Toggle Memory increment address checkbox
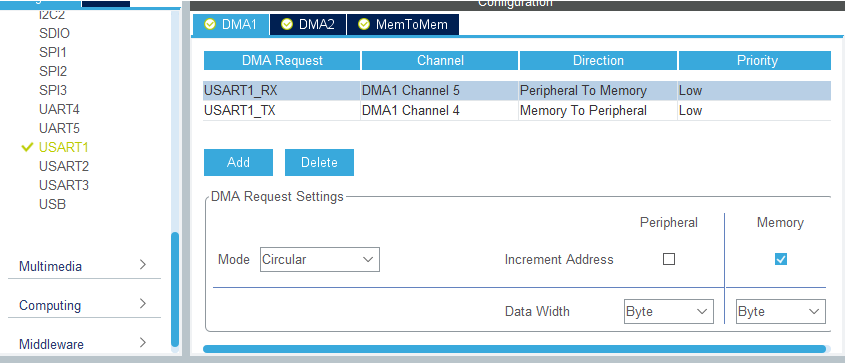Viewport: 845px width, 363px height. coord(780,259)
